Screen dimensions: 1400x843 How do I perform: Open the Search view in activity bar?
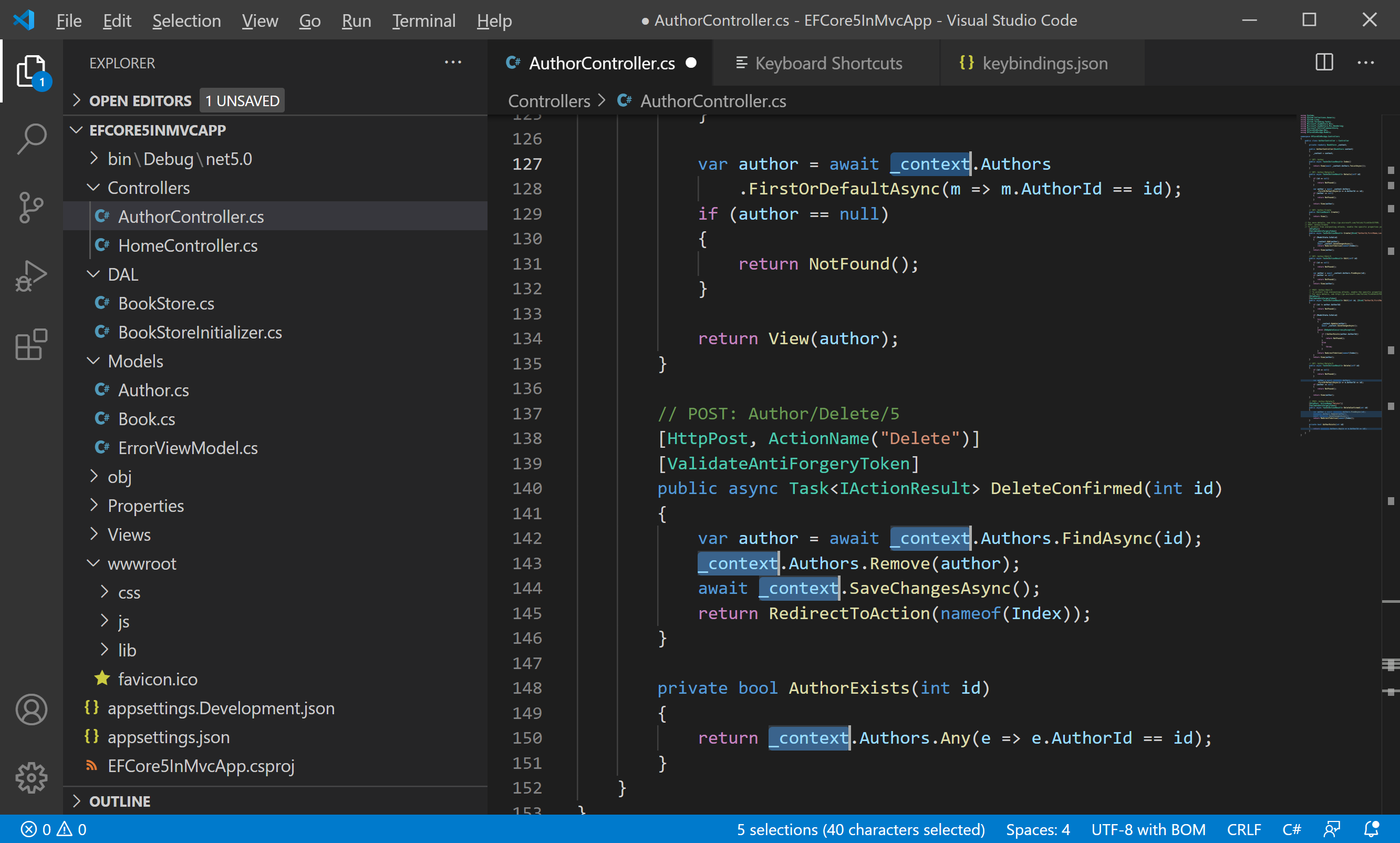[x=31, y=138]
